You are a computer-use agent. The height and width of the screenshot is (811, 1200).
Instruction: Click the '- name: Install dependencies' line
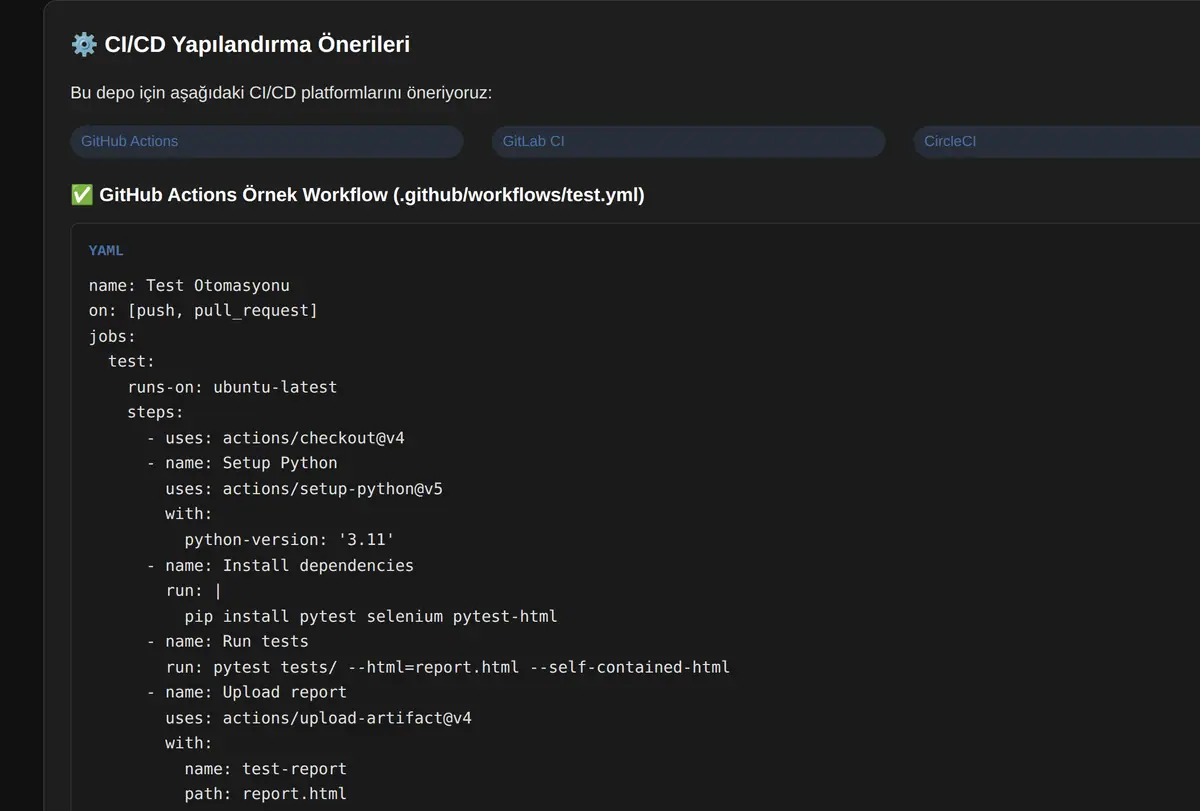click(280, 565)
